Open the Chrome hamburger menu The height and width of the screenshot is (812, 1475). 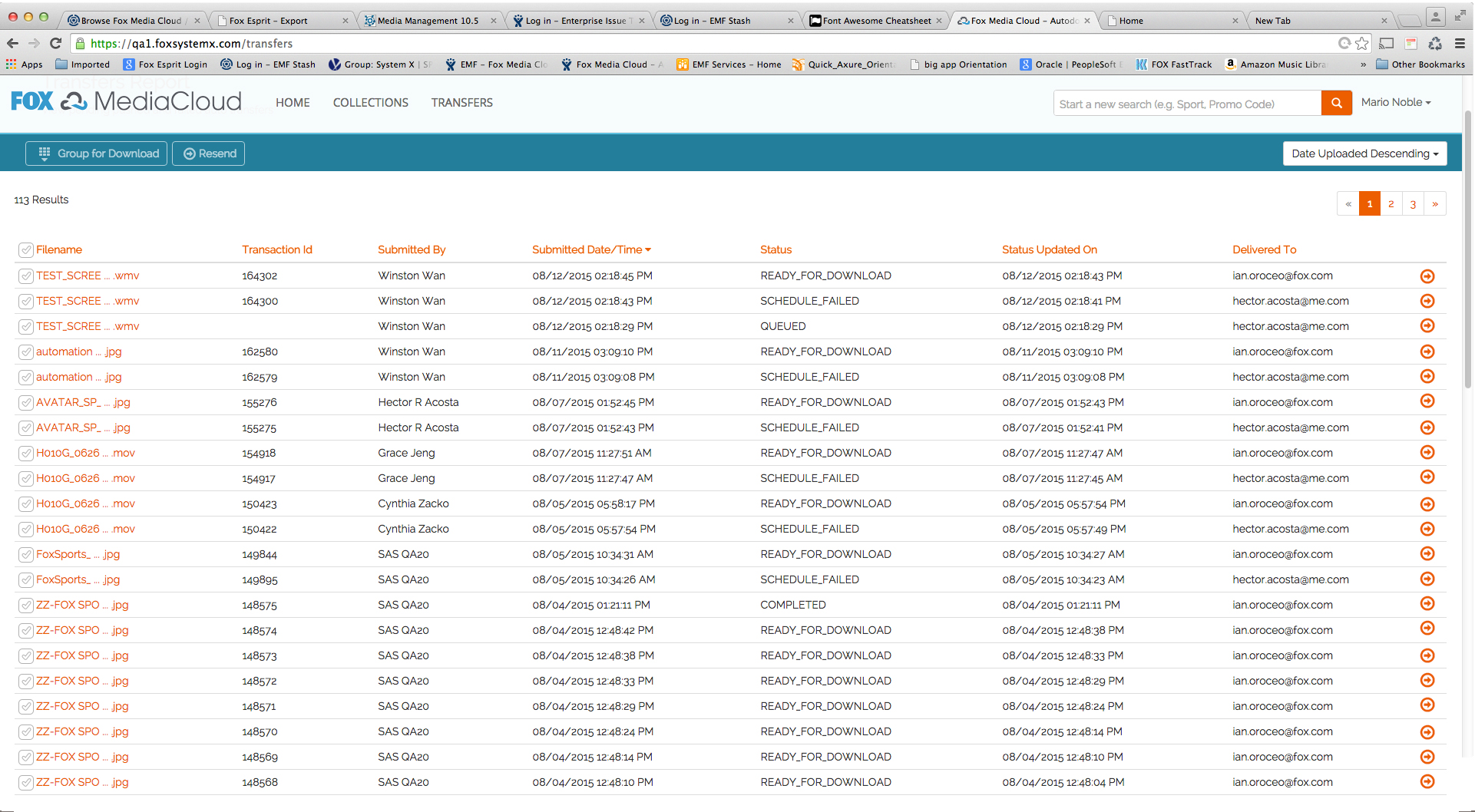point(1460,44)
